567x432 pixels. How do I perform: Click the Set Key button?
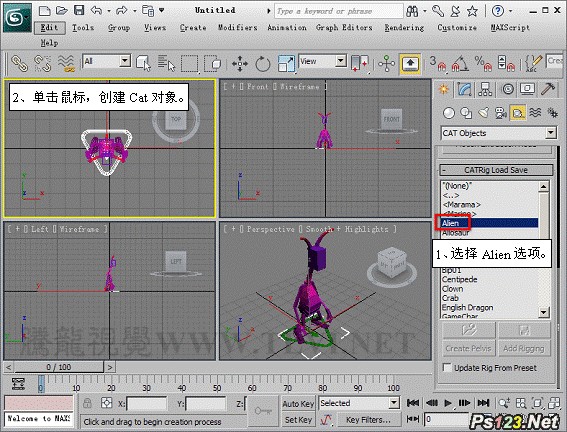(x=298, y=420)
